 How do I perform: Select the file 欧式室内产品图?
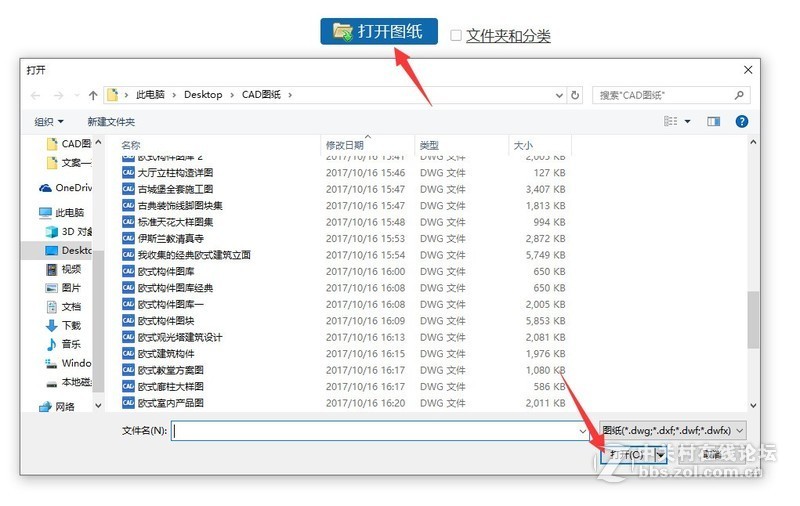(x=170, y=403)
